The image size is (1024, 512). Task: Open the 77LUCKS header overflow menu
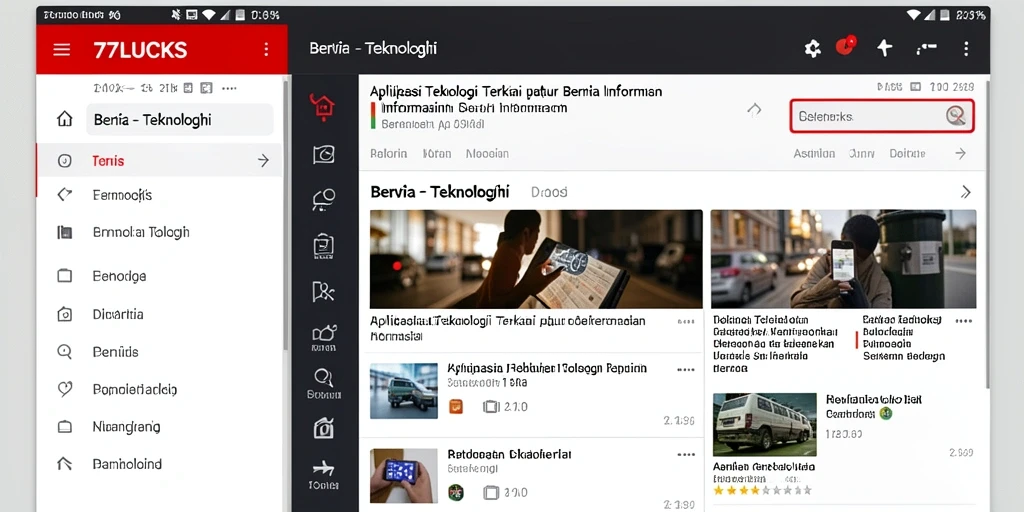265,50
